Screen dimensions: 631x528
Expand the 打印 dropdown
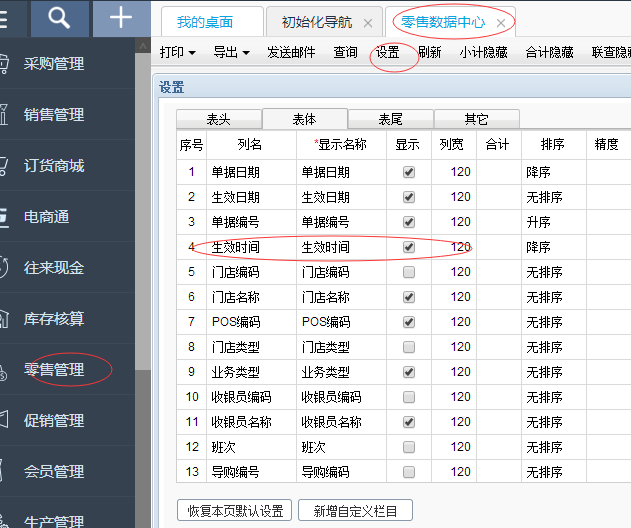pos(178,52)
